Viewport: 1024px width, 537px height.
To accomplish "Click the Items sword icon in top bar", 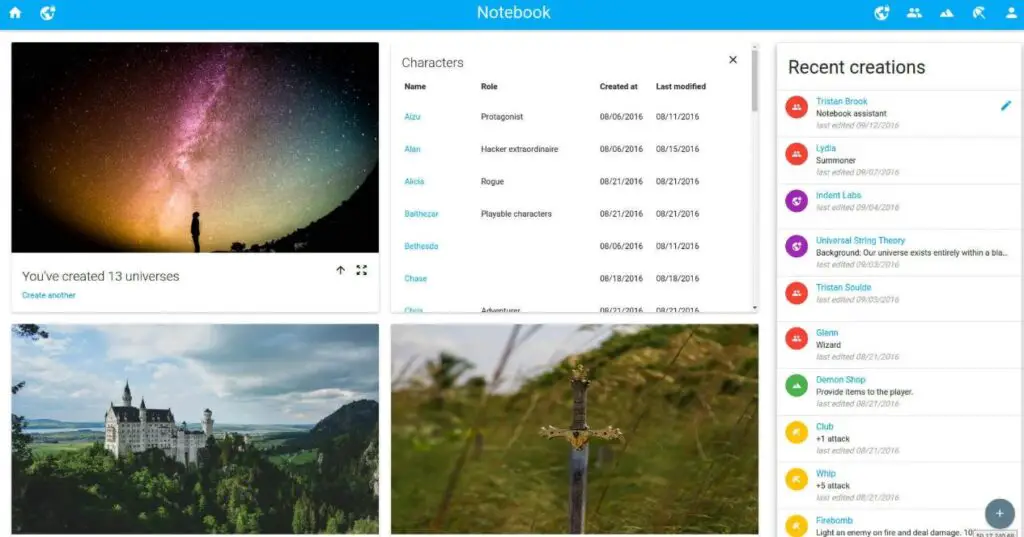I will (x=979, y=13).
